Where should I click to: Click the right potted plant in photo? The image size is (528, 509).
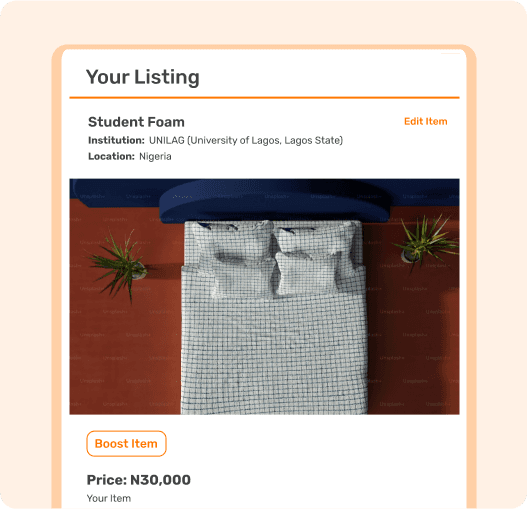coord(426,242)
